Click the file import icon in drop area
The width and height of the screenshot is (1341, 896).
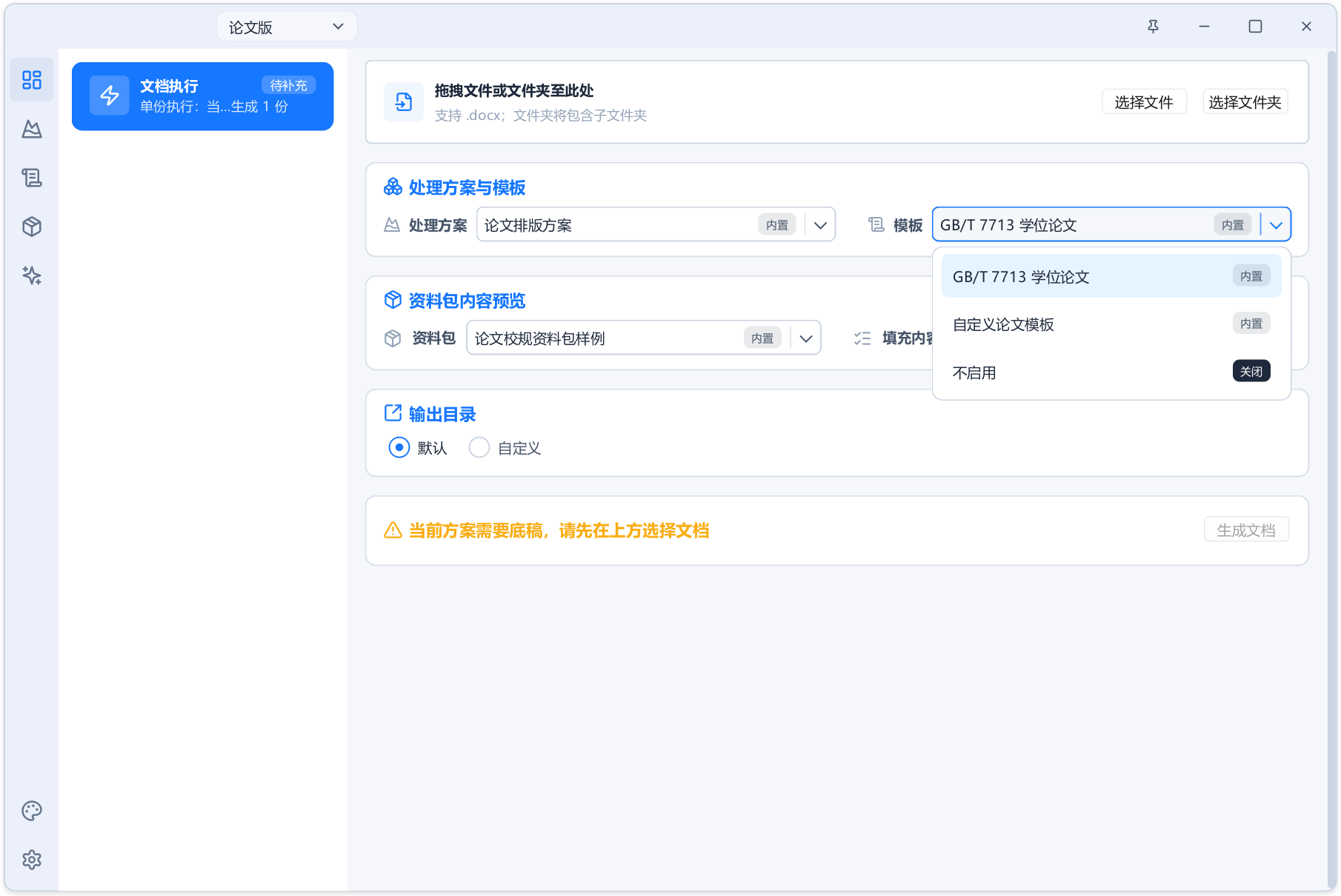pos(404,101)
